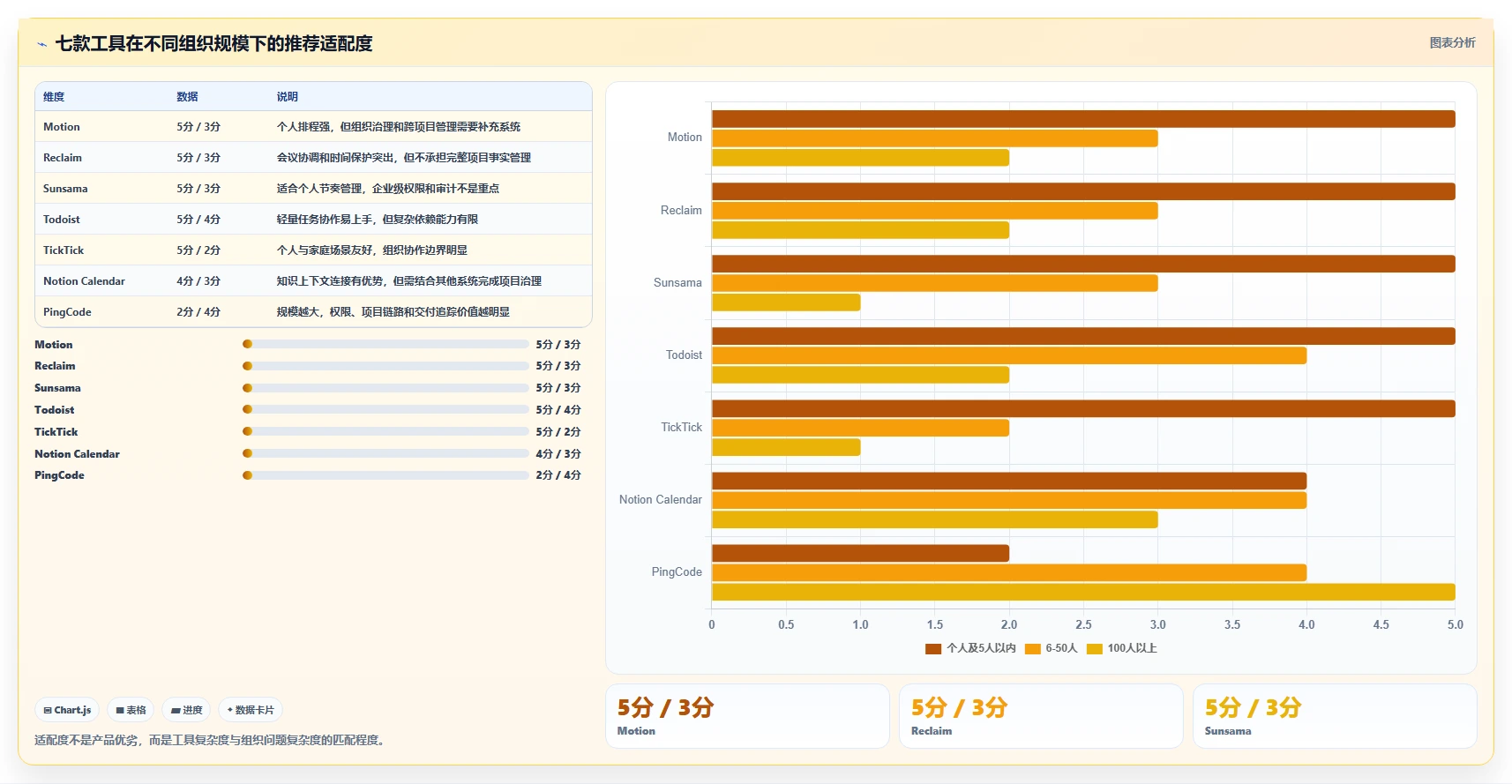Click the panel title 七款工具在不同组织规模下的推荐适配度

214,43
